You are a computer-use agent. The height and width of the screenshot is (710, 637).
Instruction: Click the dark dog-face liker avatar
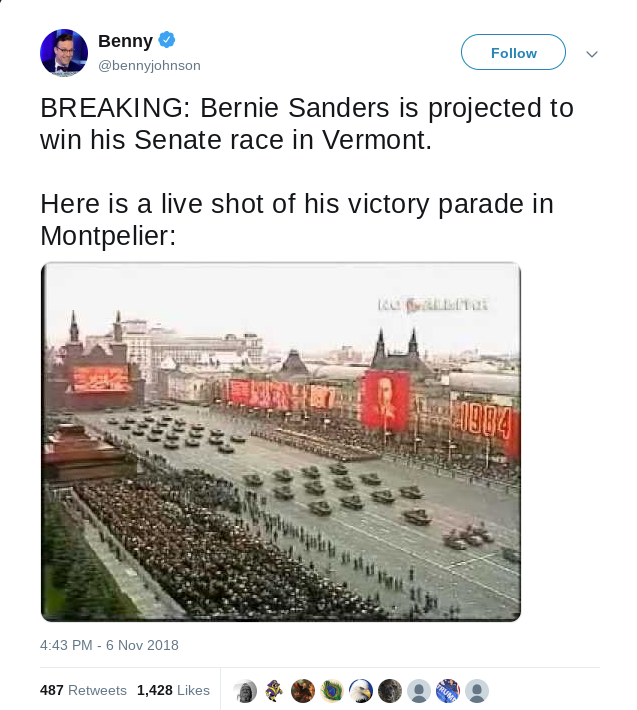390,691
